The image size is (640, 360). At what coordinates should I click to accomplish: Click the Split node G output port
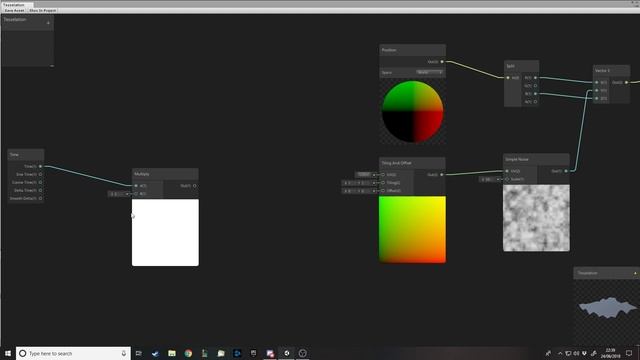536,86
